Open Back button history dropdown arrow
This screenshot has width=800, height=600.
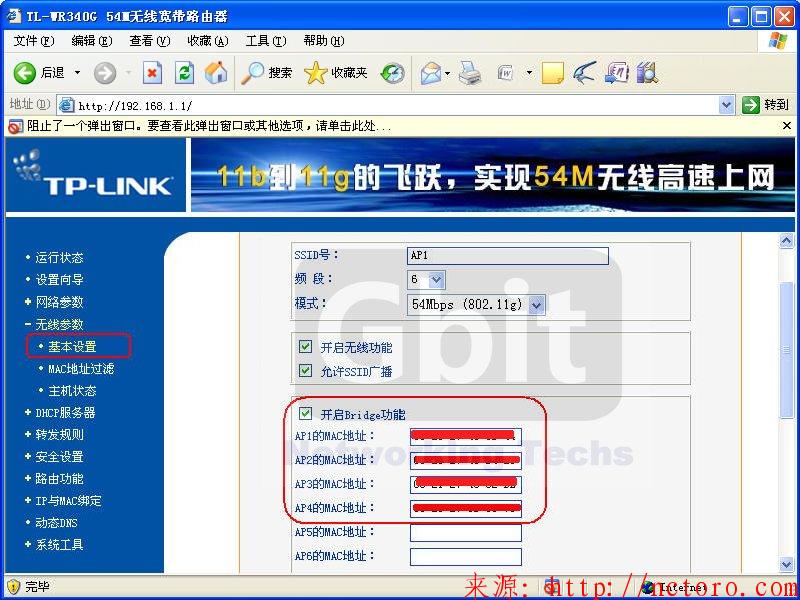coord(78,73)
